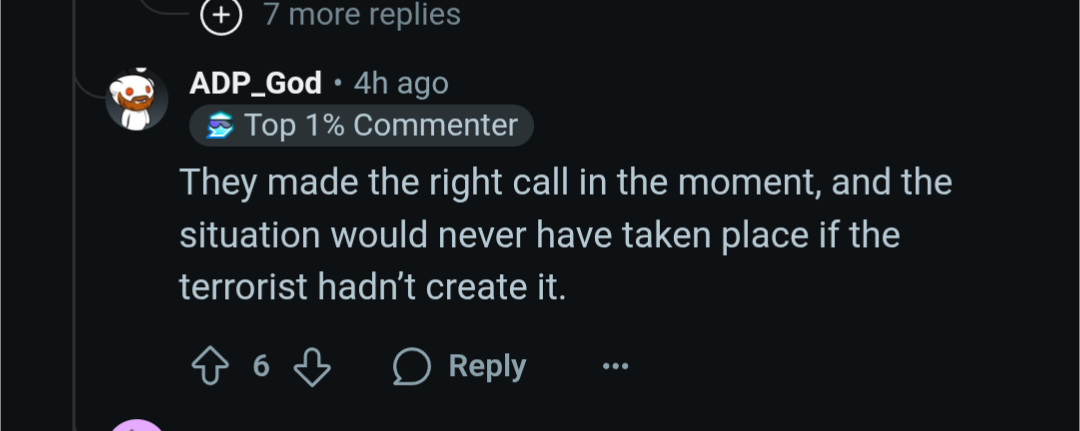Click the "4h ago" comment timestamp
Screen dimensions: 1080x431
pyautogui.click(x=400, y=84)
